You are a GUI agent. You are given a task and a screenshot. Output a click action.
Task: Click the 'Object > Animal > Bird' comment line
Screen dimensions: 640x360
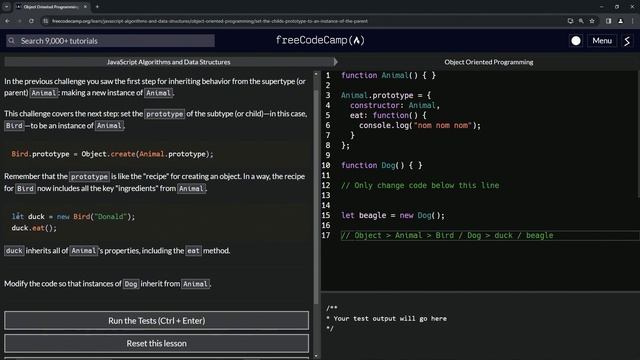[x=447, y=236]
